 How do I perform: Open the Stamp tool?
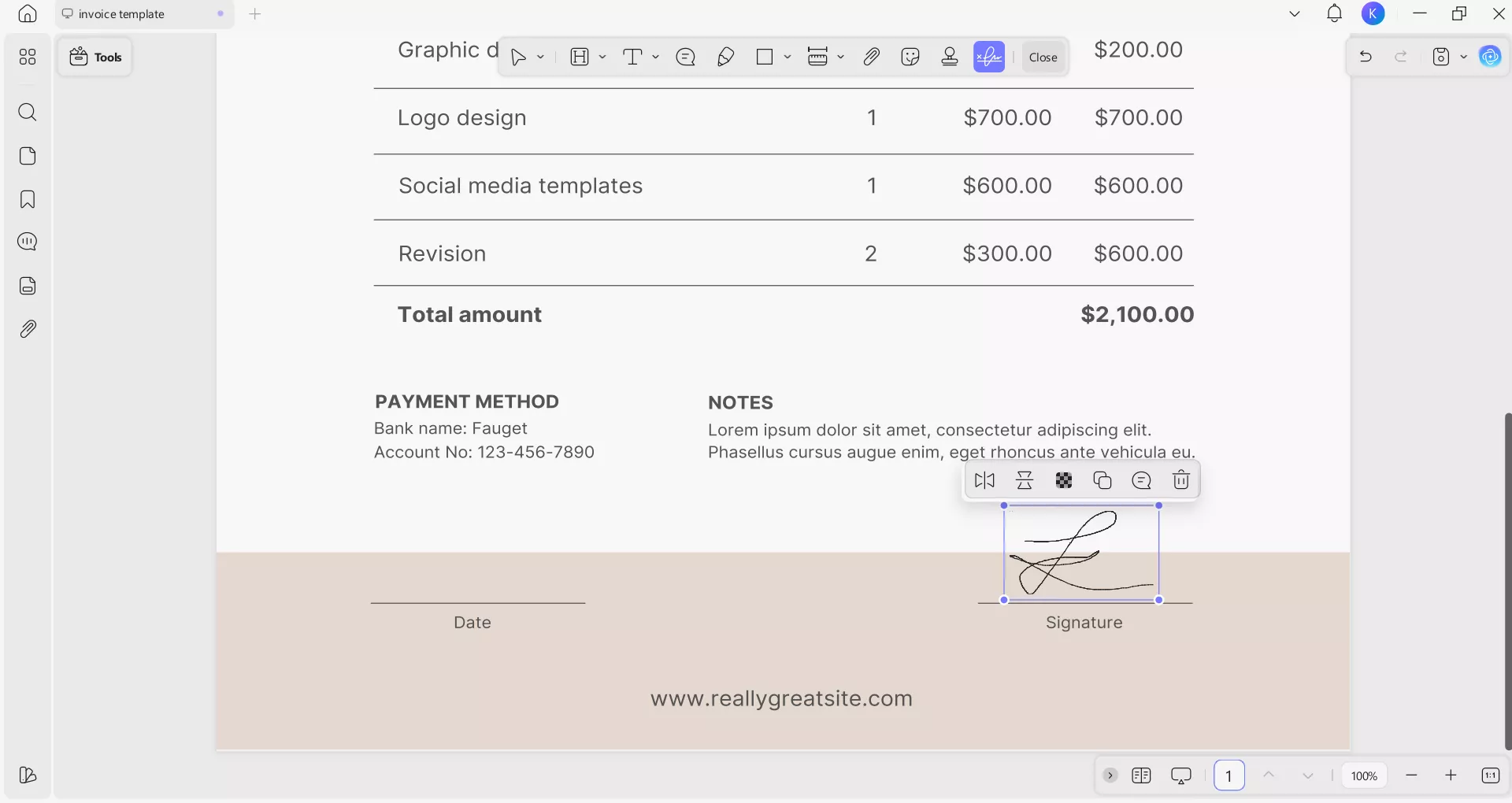[950, 57]
